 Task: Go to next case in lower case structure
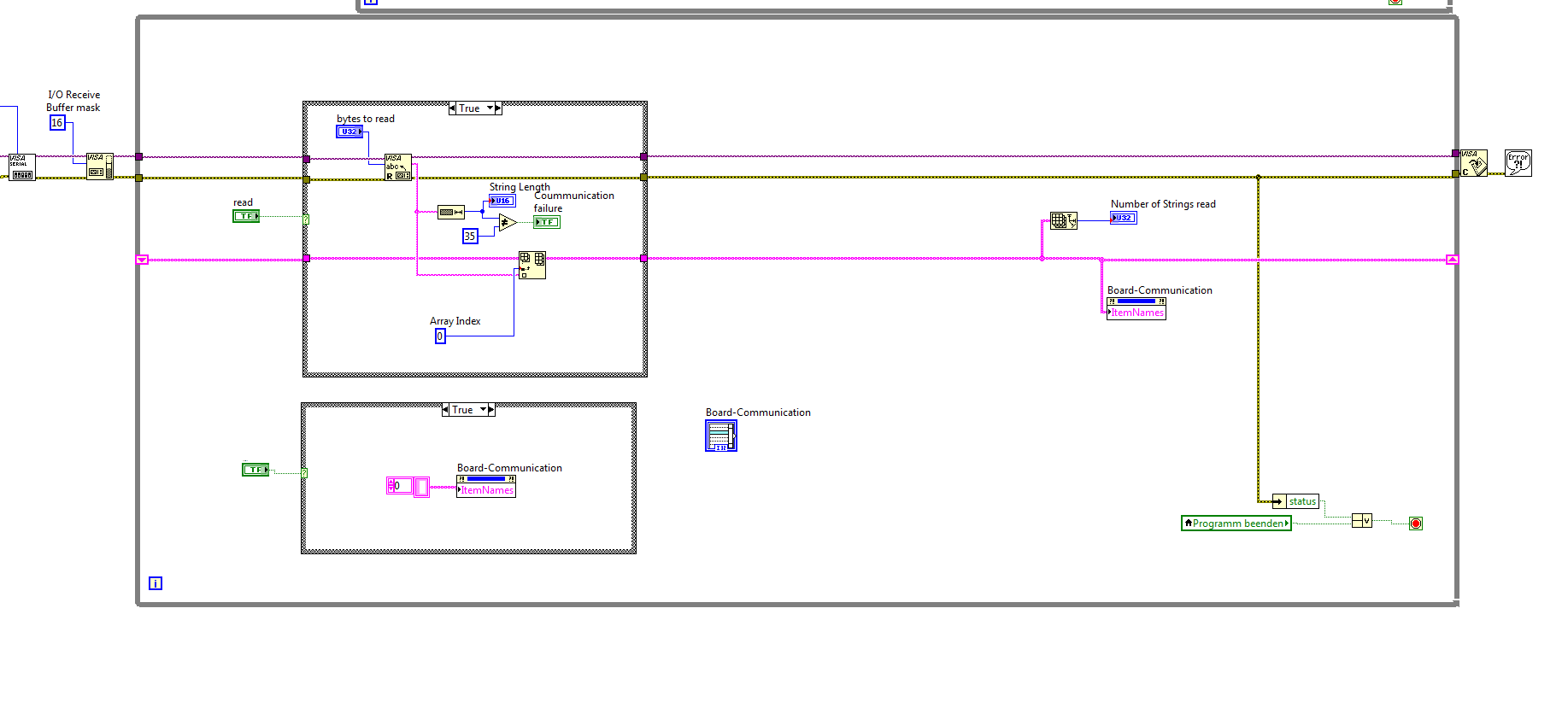click(x=491, y=410)
